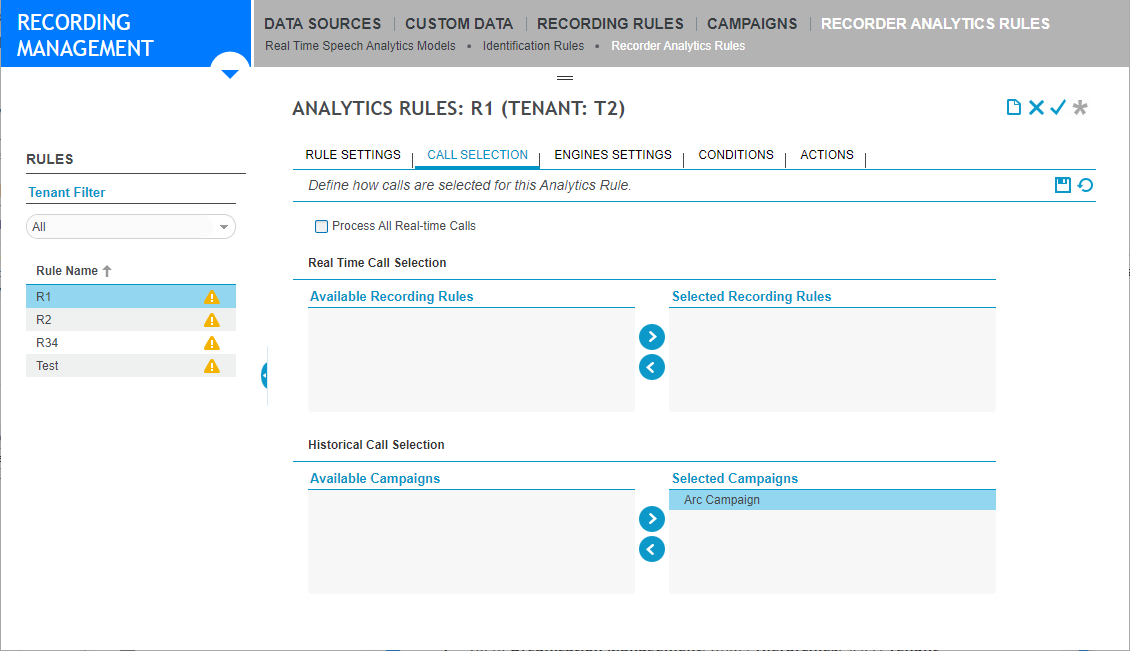This screenshot has height=651, width=1130.
Task: Add campaign to selected with right arrow
Action: pyautogui.click(x=651, y=518)
